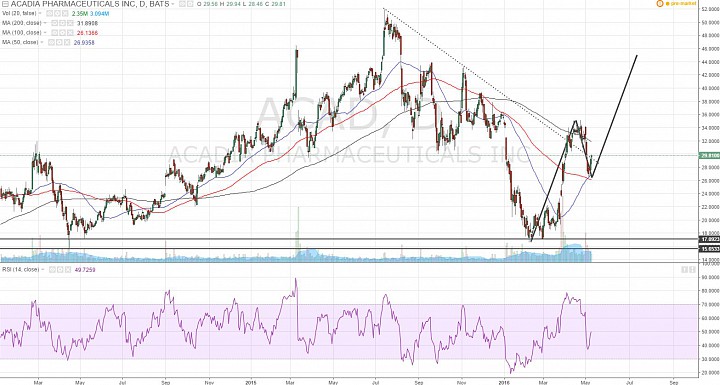The width and height of the screenshot is (720, 385).
Task: Remove the MA (50, close) indicator
Action: (66, 43)
